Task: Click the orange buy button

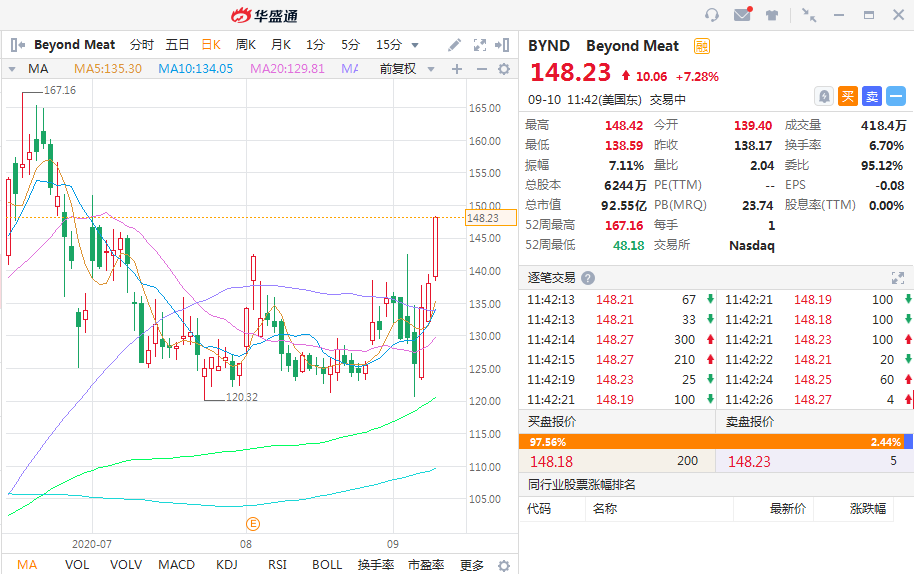Action: click(848, 96)
